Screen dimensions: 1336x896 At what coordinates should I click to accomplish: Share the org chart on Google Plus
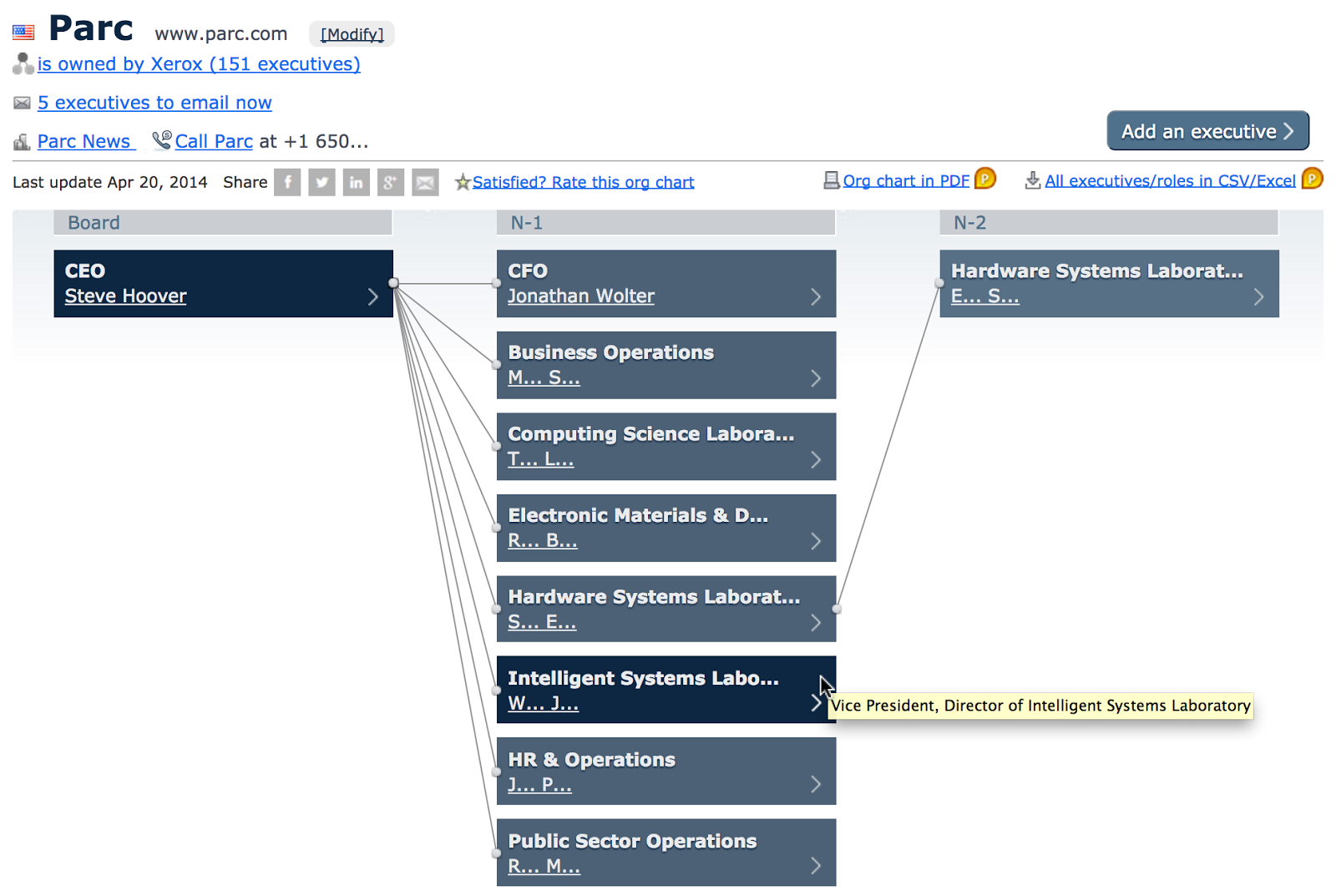point(391,182)
